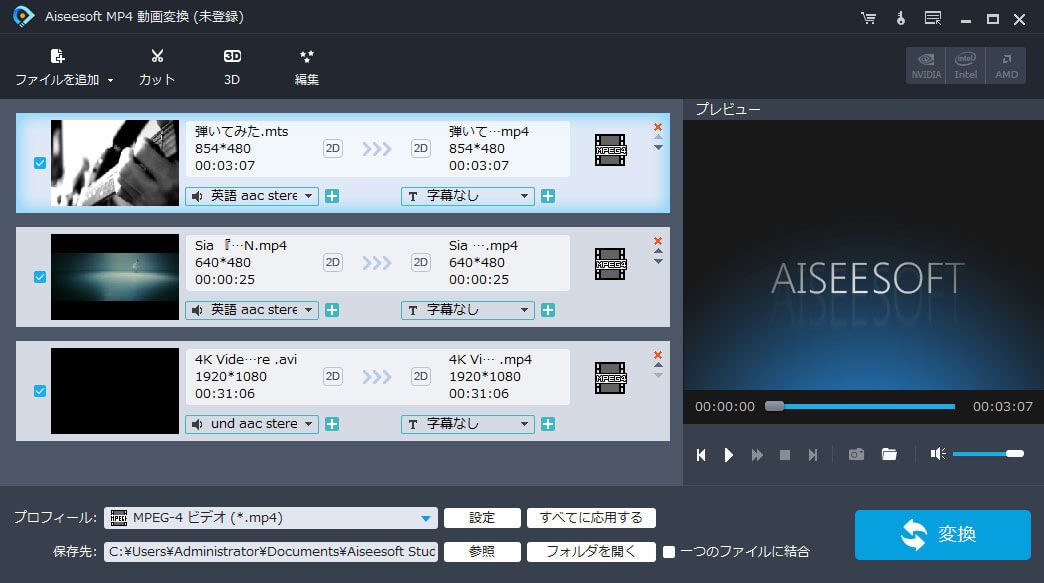The width and height of the screenshot is (1044, 583).
Task: Remove Sia file with orange X
Action: [x=658, y=240]
